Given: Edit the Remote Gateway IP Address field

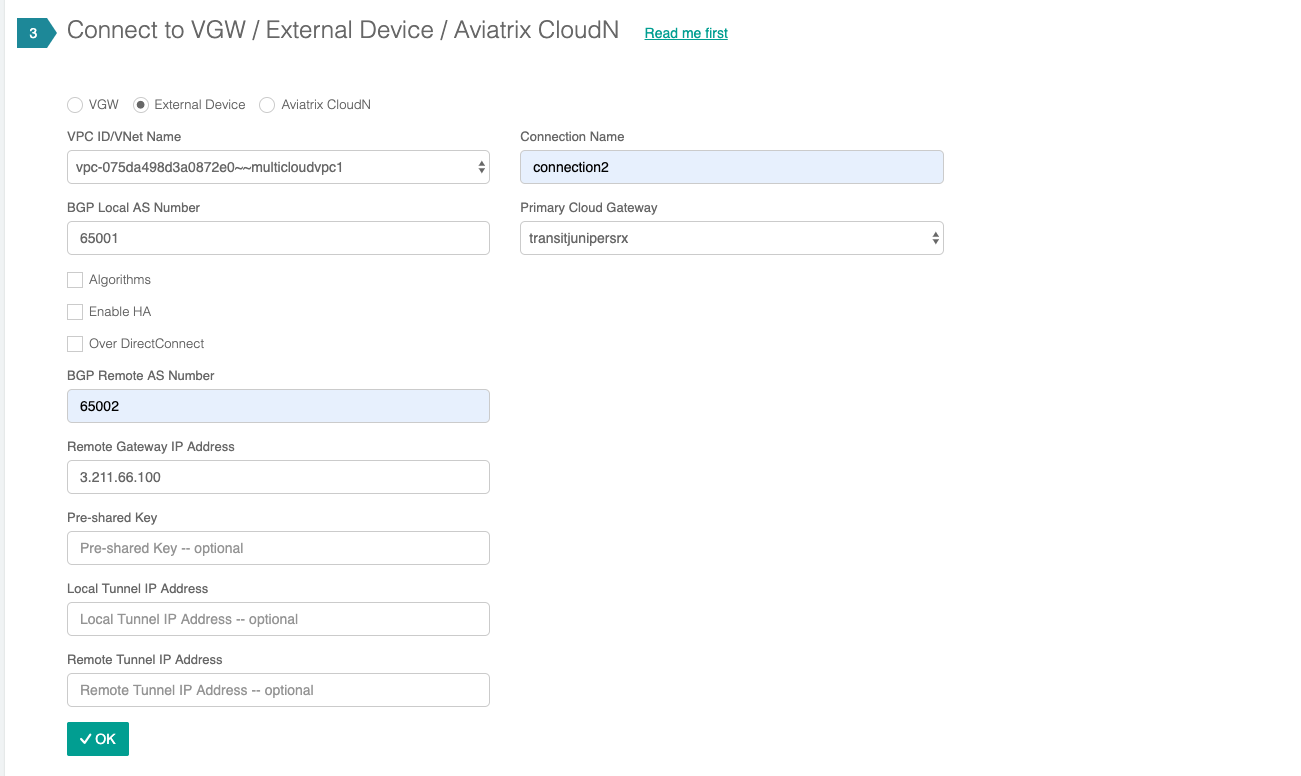Looking at the screenshot, I should coord(278,477).
